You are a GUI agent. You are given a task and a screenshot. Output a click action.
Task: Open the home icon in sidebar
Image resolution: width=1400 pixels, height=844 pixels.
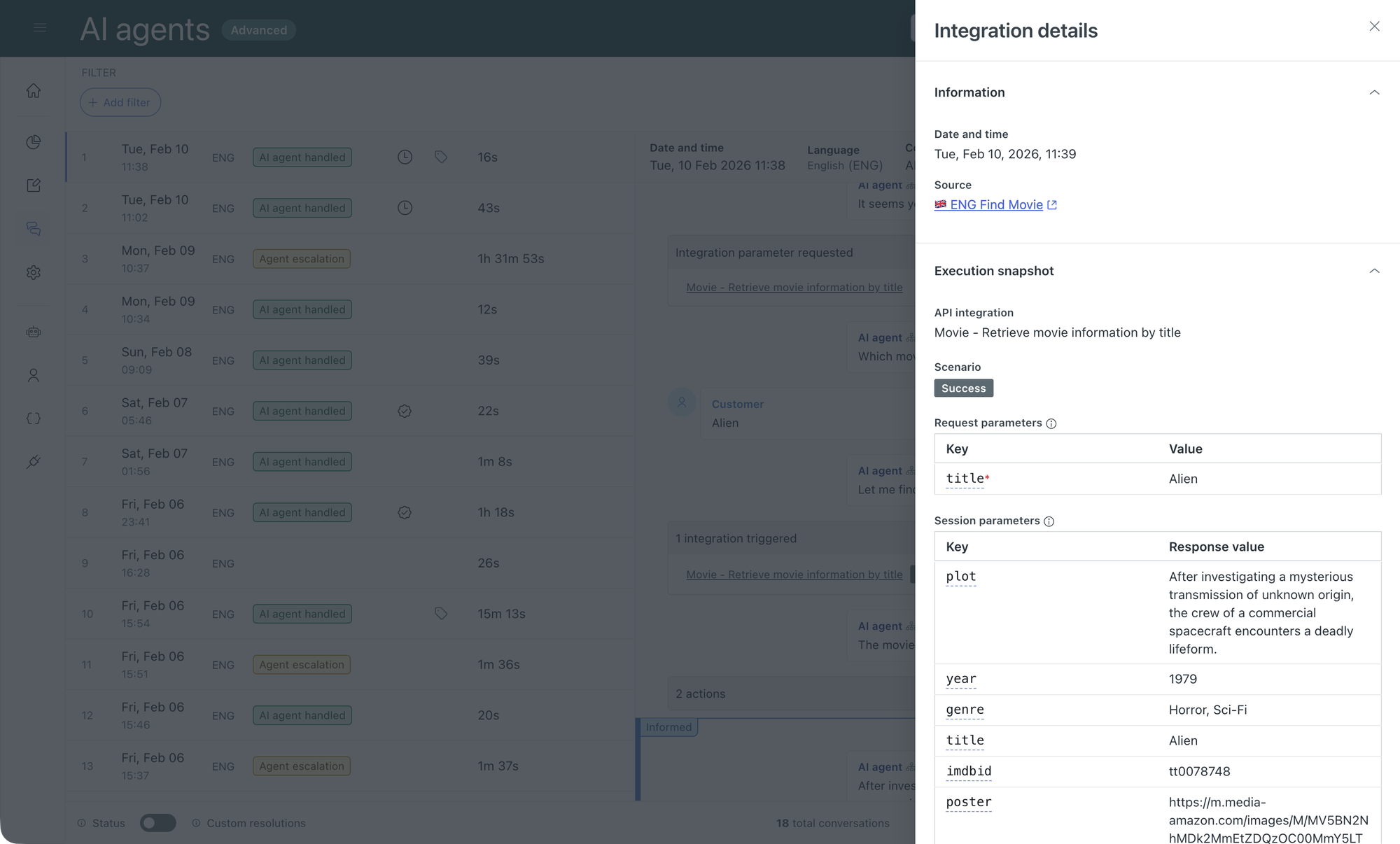pos(34,91)
